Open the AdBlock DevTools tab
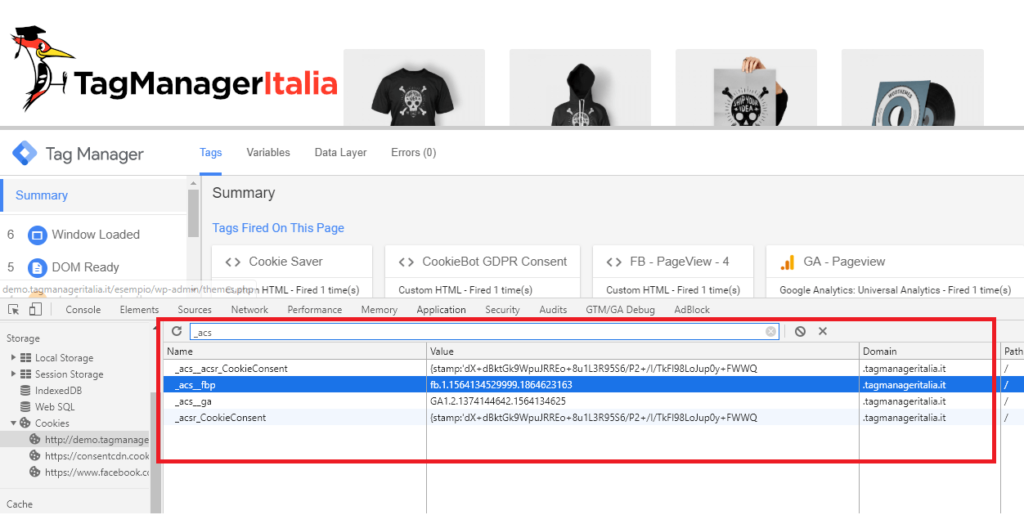Viewport: 1024px width, 515px height. (x=692, y=309)
